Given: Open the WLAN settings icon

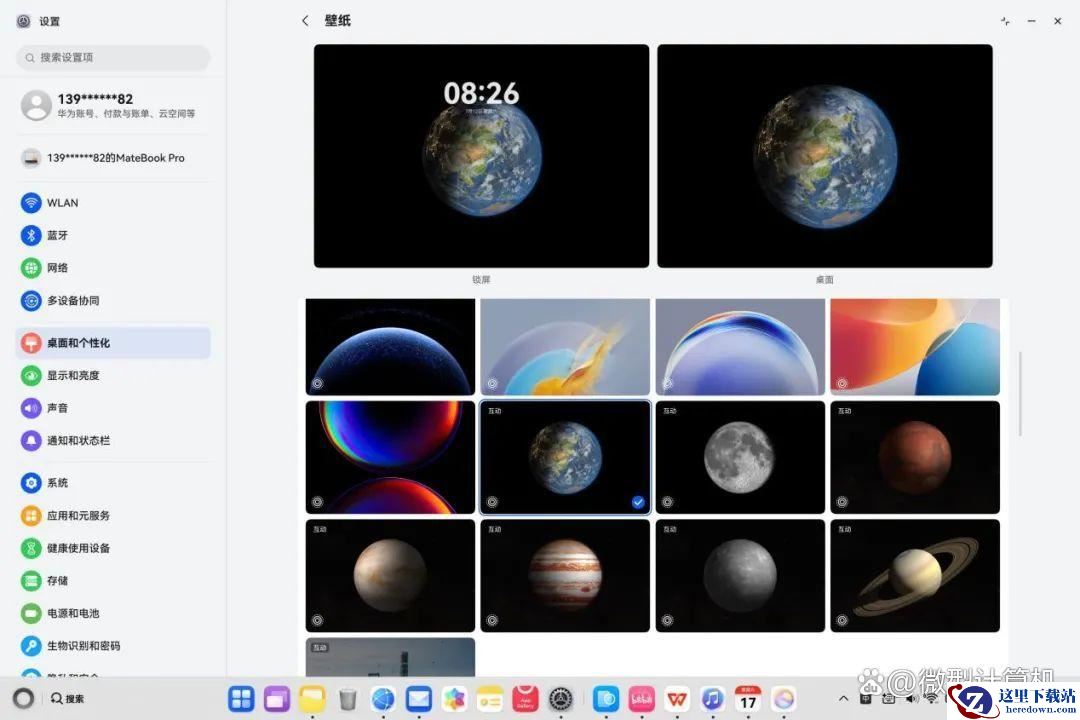Looking at the screenshot, I should (x=31, y=203).
